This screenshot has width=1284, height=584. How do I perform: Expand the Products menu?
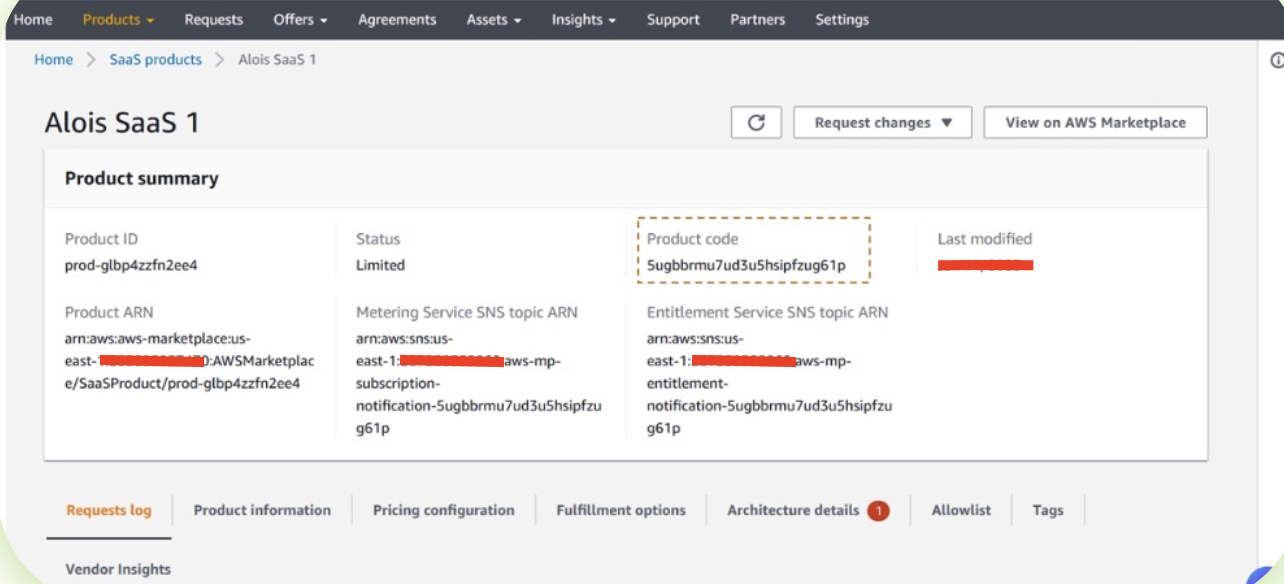pos(118,19)
